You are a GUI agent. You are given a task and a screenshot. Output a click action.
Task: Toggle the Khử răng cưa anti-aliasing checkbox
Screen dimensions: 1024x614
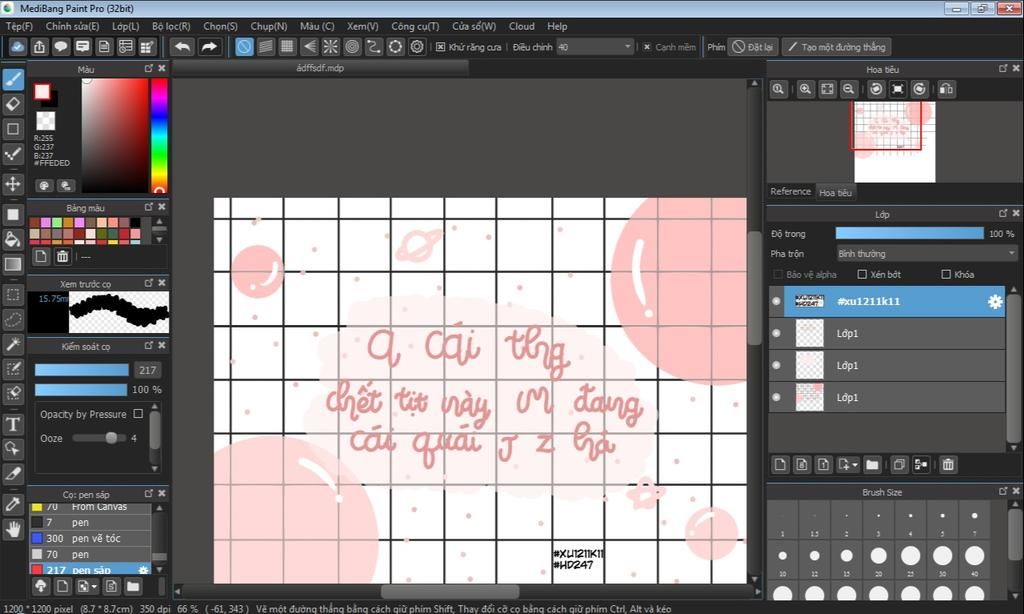[x=440, y=47]
